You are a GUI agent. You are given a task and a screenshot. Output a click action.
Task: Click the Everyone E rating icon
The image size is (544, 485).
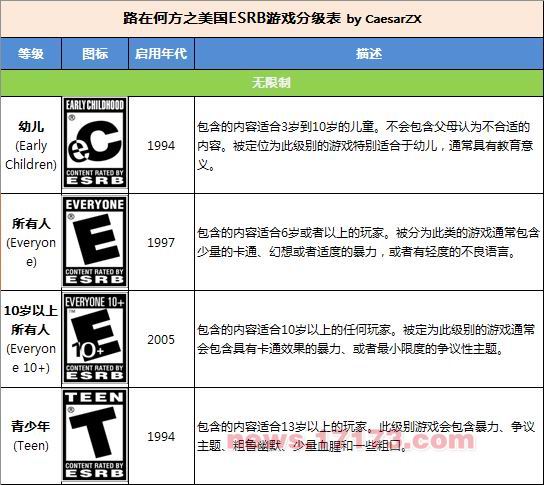(x=95, y=241)
